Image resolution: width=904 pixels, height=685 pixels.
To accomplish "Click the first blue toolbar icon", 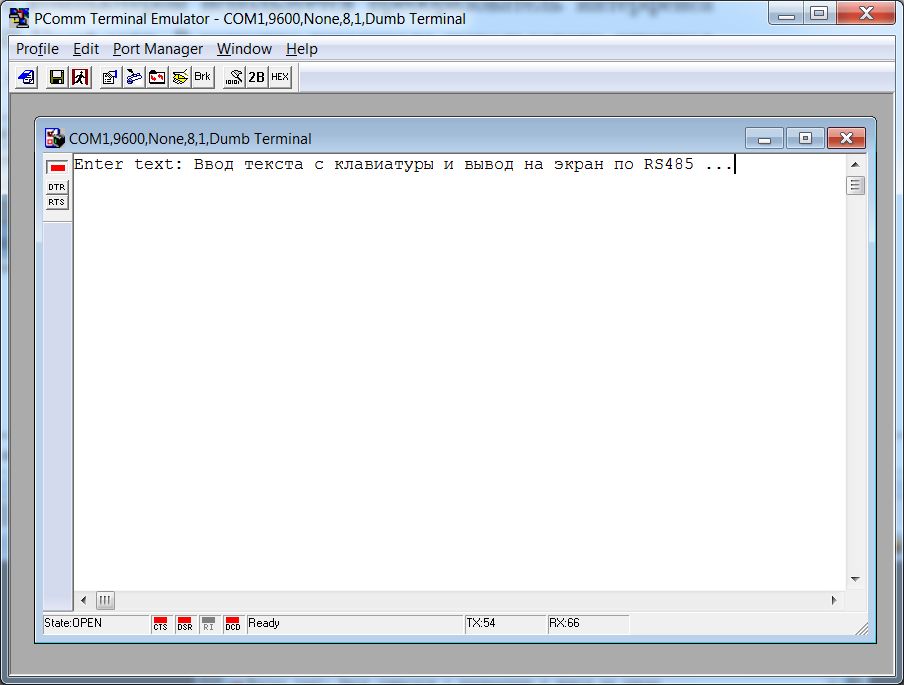I will point(27,77).
